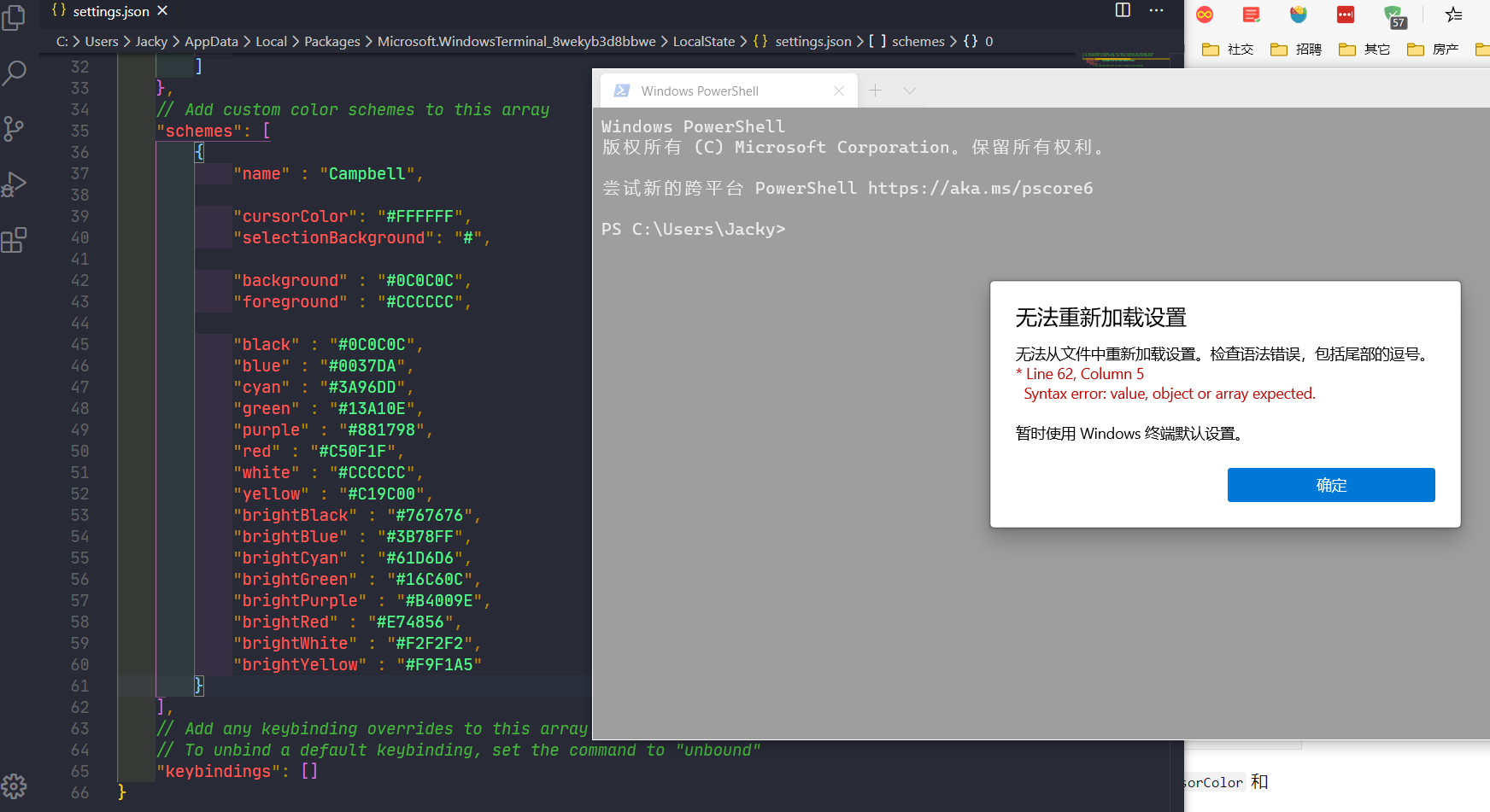
Task: Open the Source Control view
Action: point(14,129)
